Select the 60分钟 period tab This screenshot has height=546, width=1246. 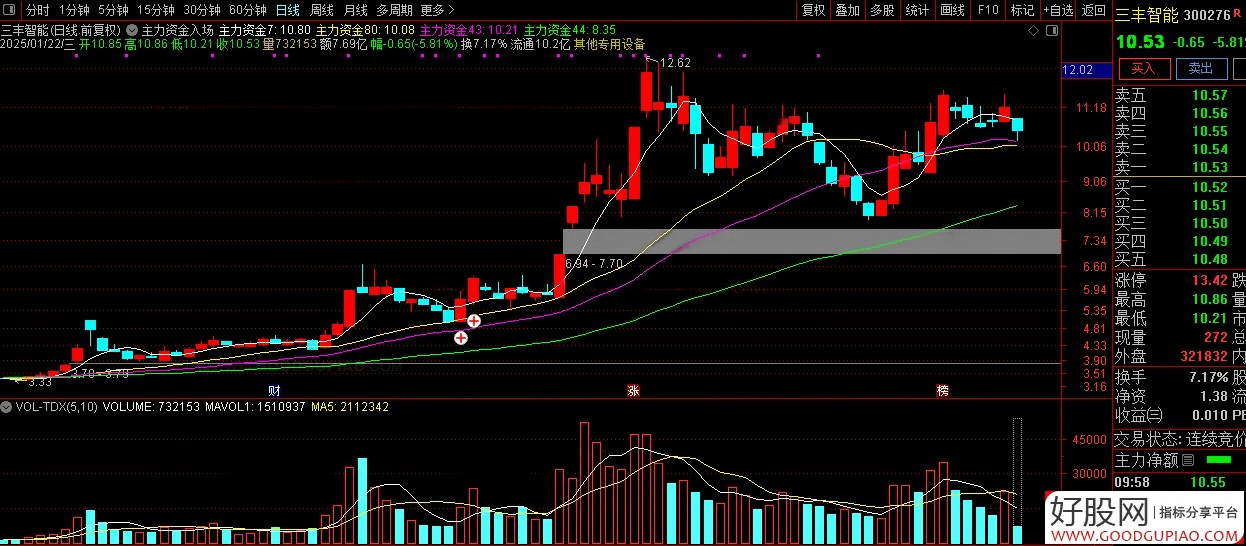(x=247, y=10)
